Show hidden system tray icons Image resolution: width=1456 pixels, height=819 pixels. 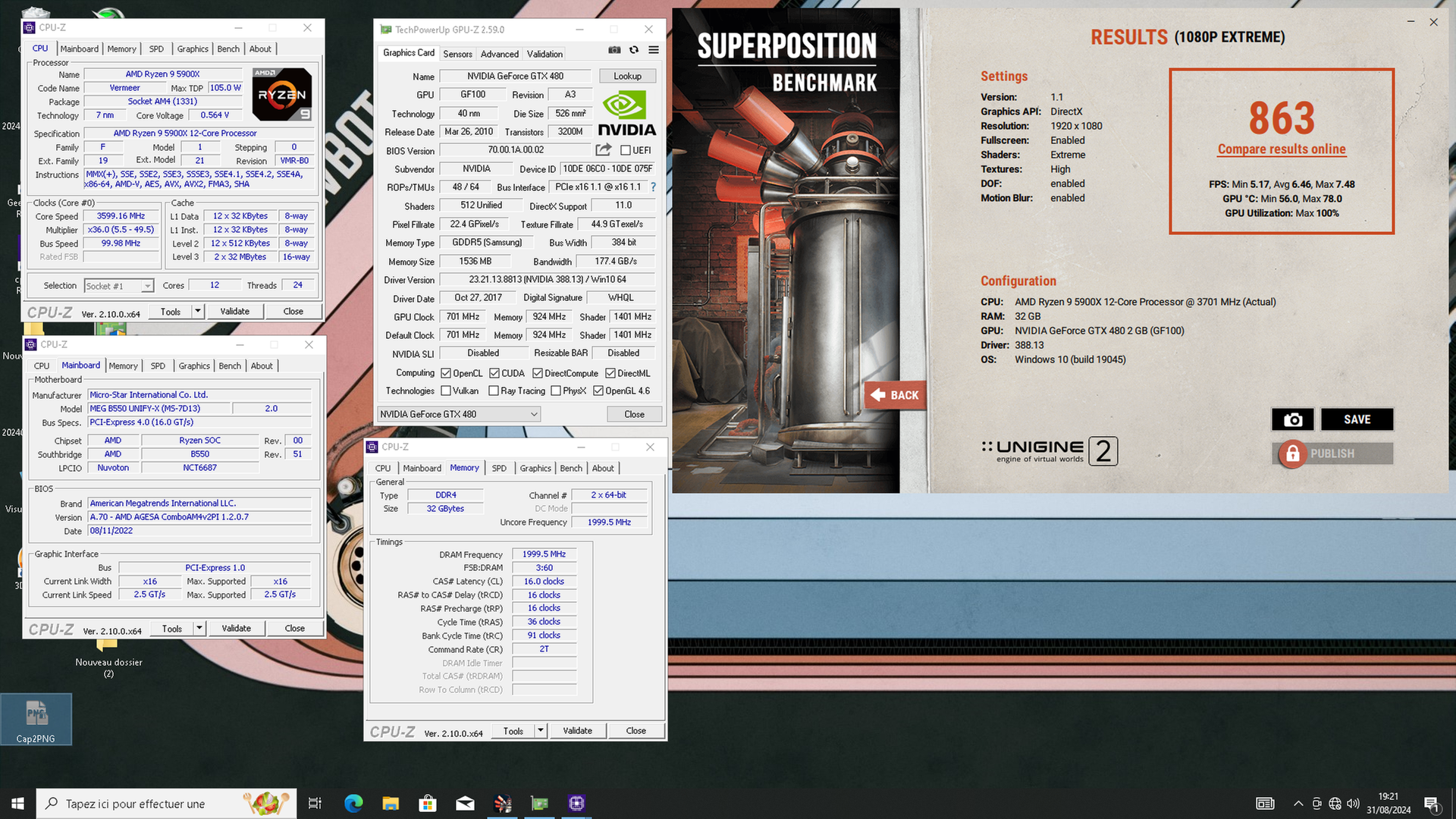(1298, 804)
